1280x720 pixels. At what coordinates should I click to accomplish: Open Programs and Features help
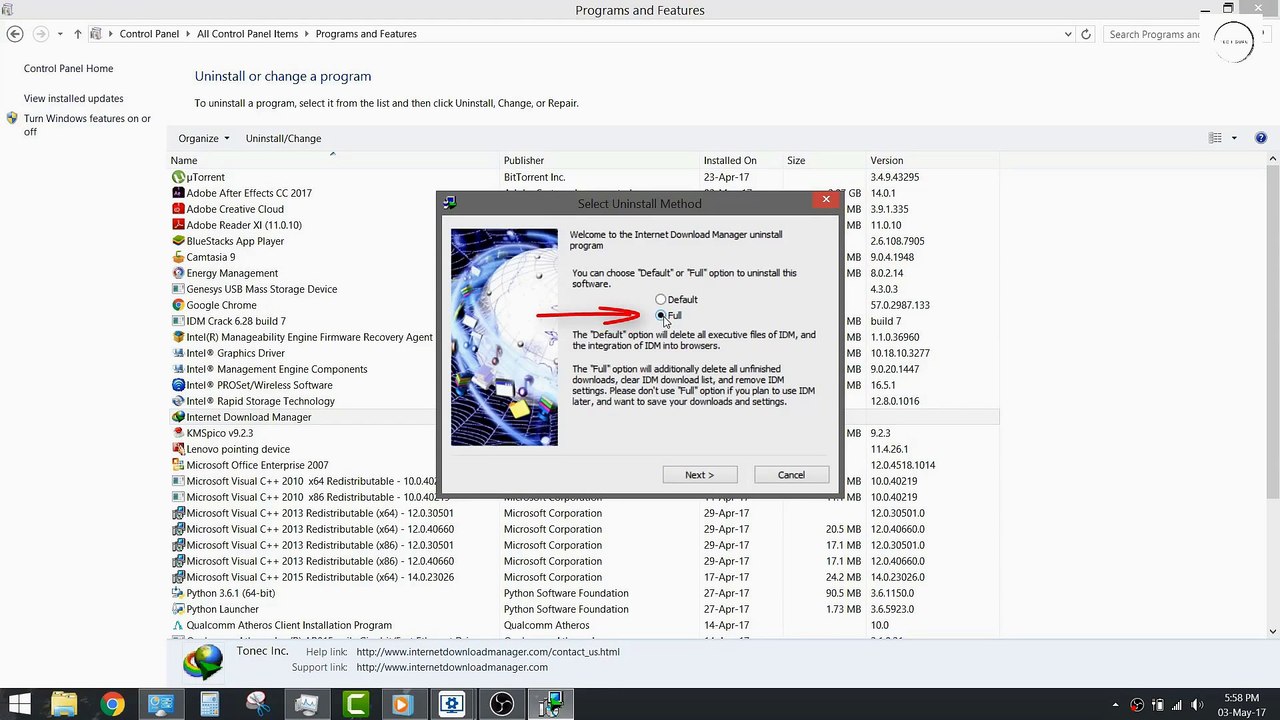(1261, 138)
